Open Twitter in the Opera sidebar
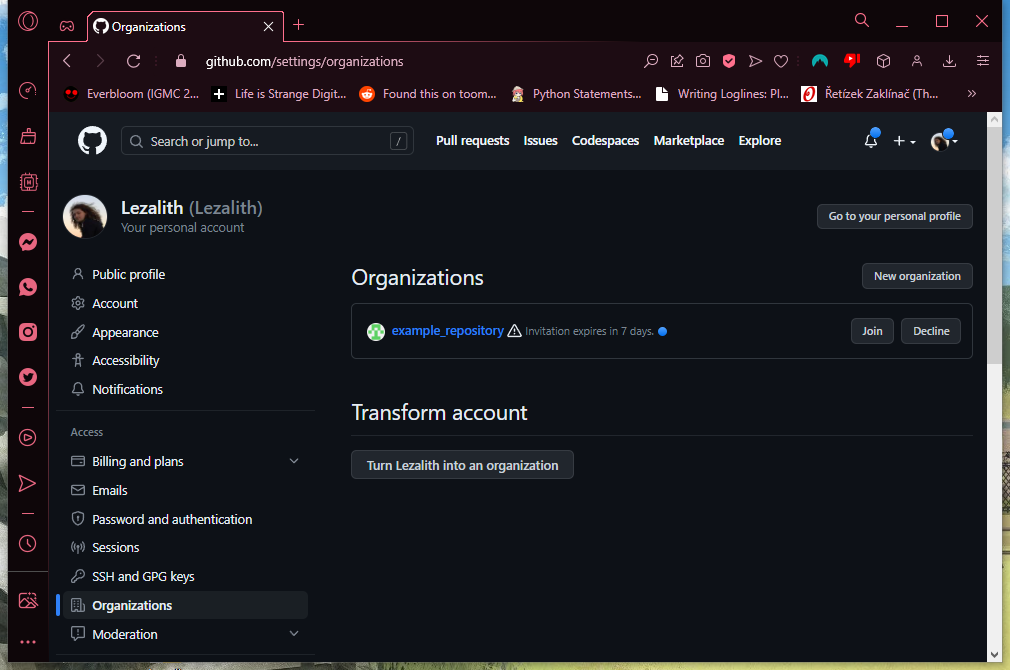The image size is (1010, 670). click(28, 377)
